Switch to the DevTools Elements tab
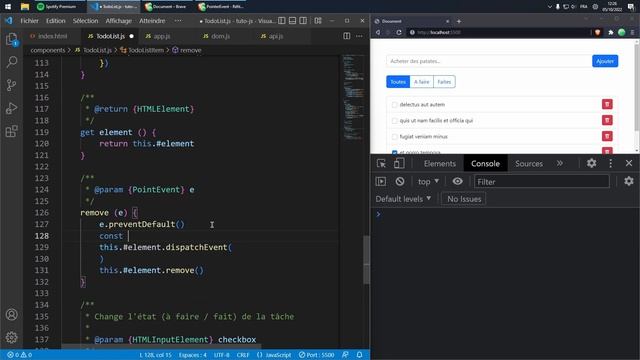This screenshot has width=640, height=360. [x=440, y=163]
